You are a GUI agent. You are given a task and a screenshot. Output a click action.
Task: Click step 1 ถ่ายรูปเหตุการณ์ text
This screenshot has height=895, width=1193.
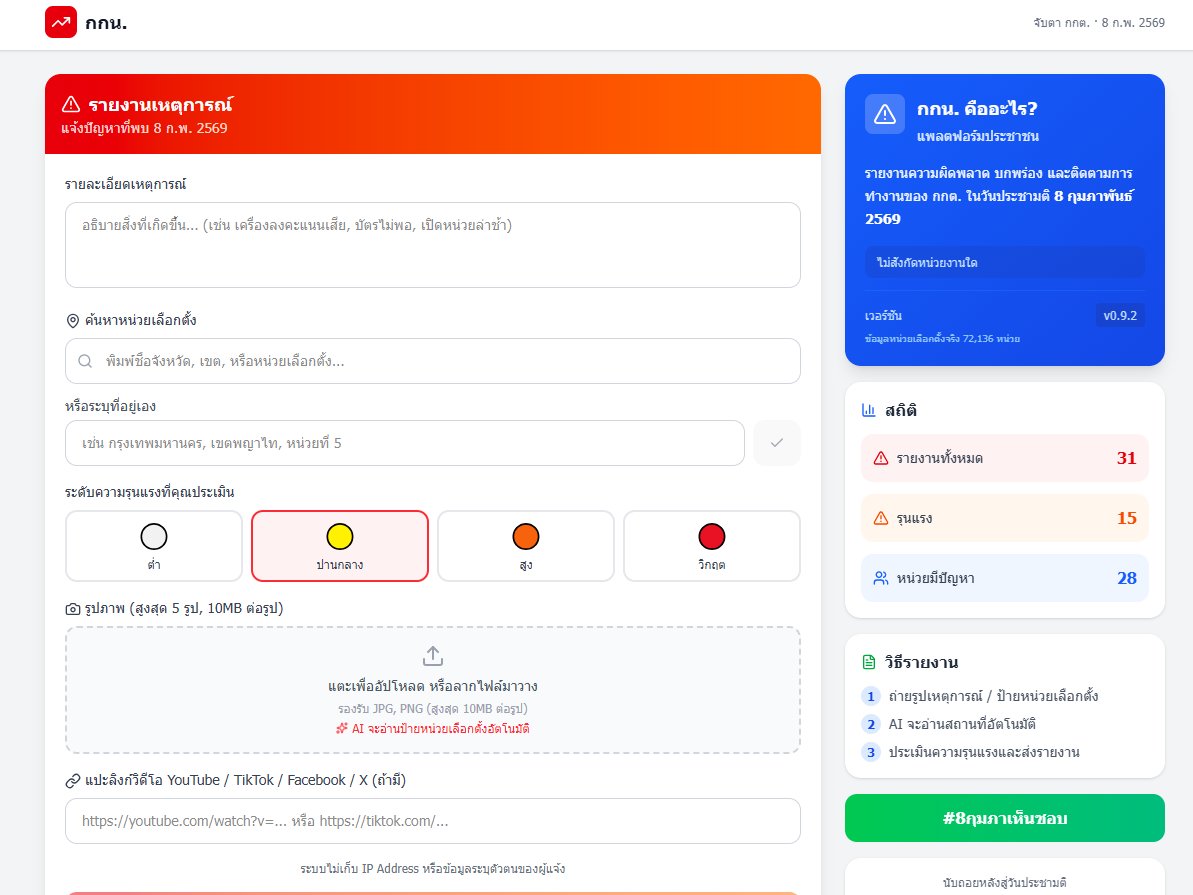[993, 696]
